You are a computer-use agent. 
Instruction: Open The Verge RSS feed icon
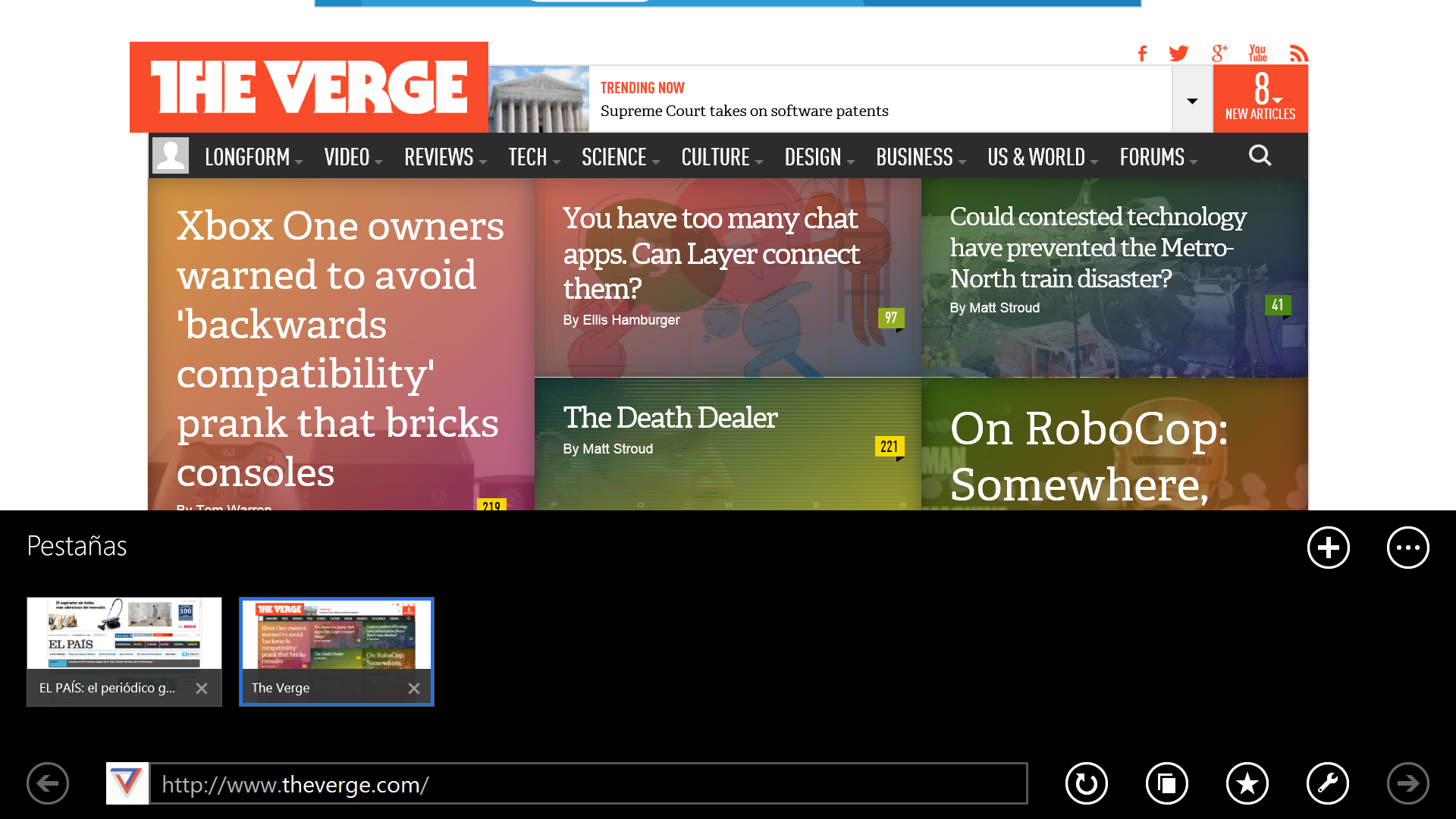coord(1298,53)
